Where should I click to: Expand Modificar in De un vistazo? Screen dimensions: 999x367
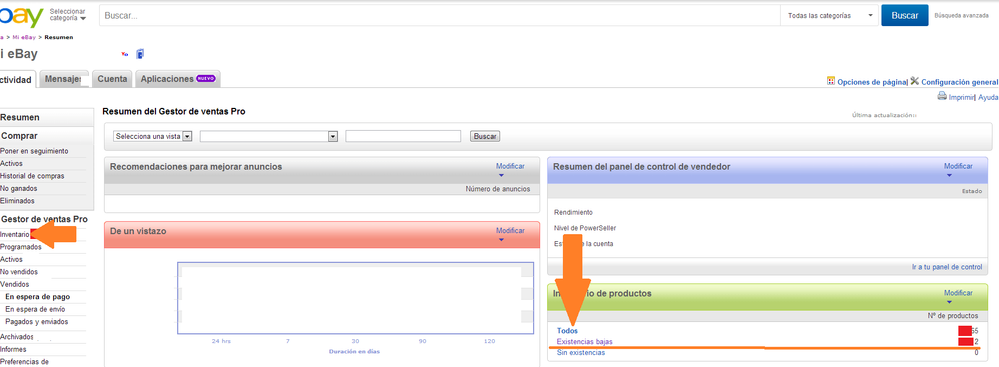tap(510, 233)
